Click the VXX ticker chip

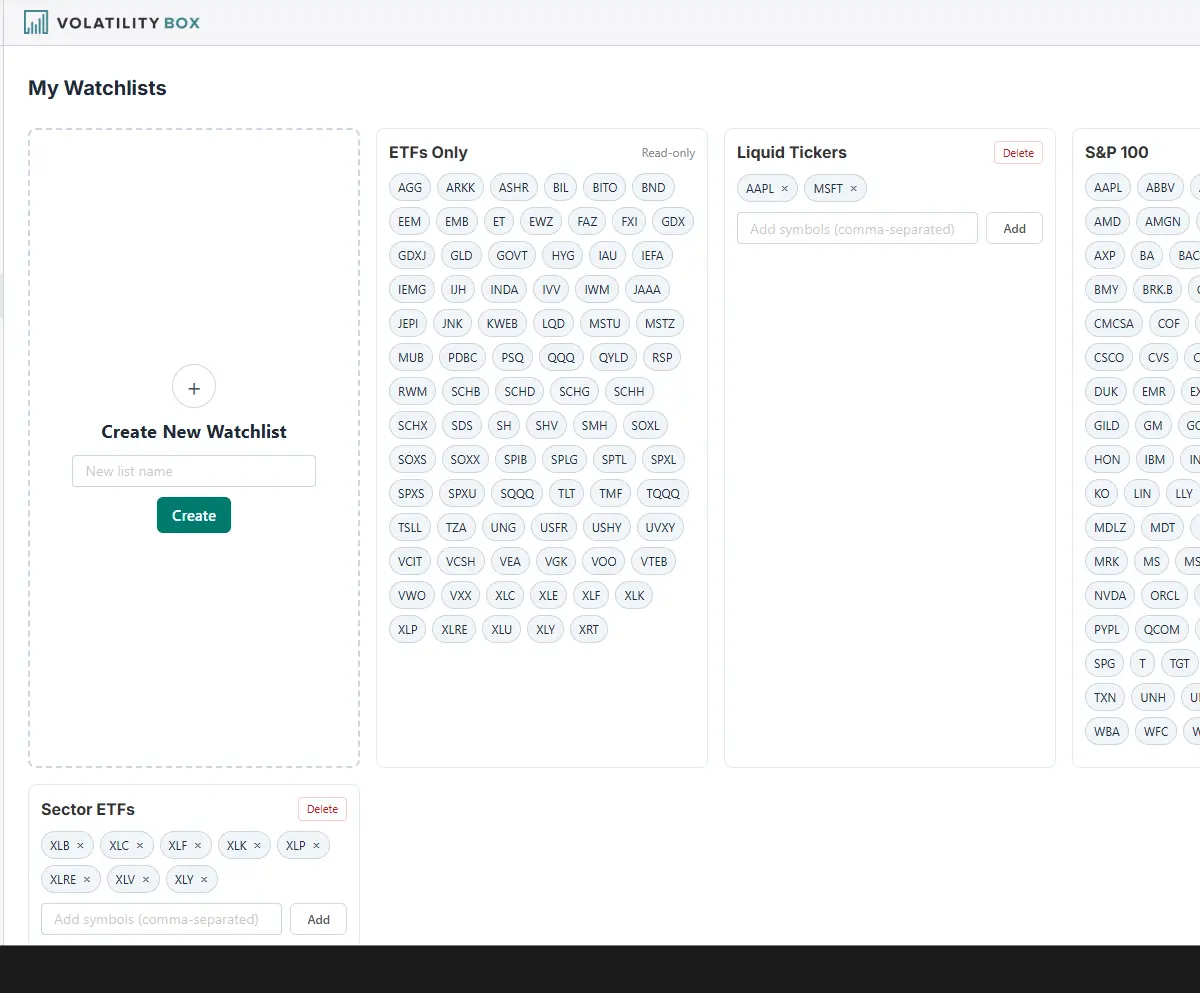click(460, 595)
